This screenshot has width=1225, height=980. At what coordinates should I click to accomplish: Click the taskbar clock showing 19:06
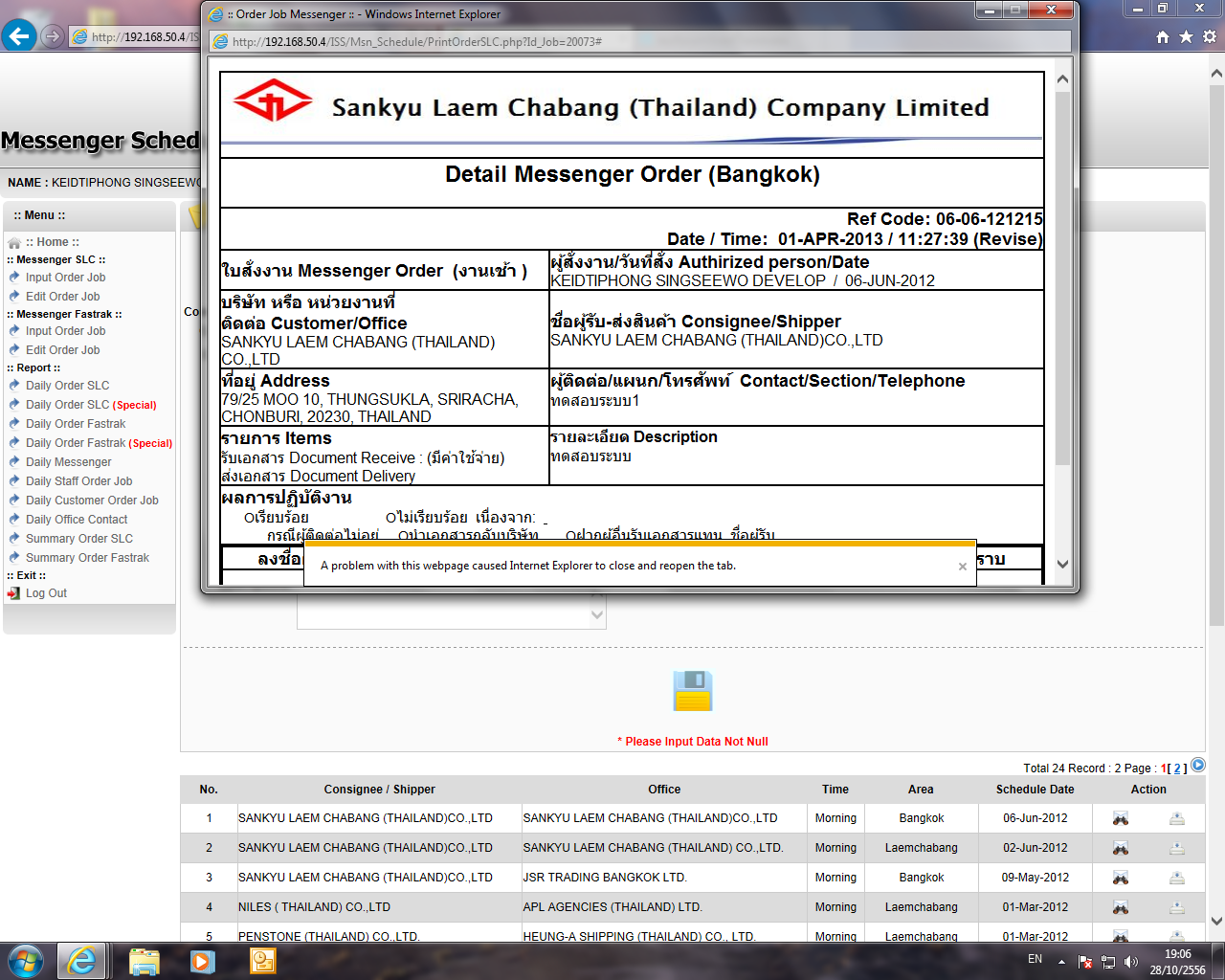pyautogui.click(x=1178, y=954)
